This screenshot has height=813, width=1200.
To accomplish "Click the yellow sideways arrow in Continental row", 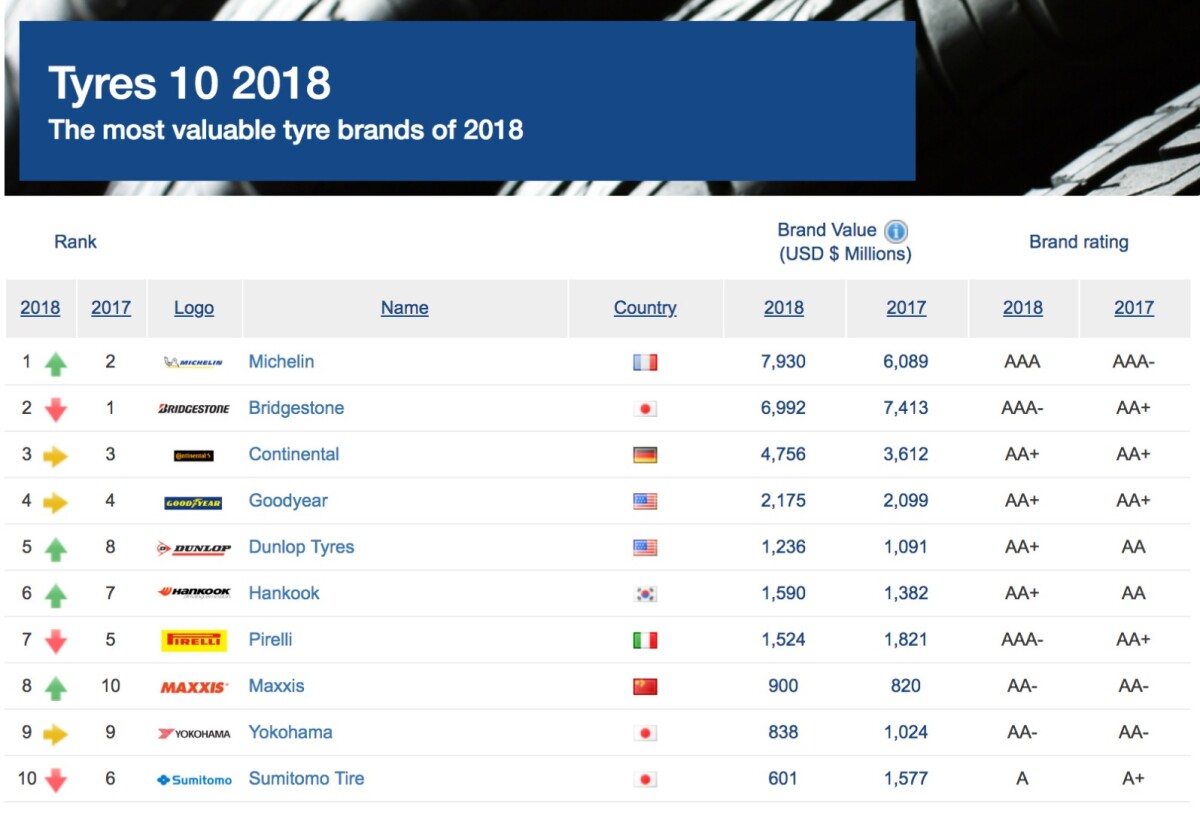I will click(x=56, y=456).
